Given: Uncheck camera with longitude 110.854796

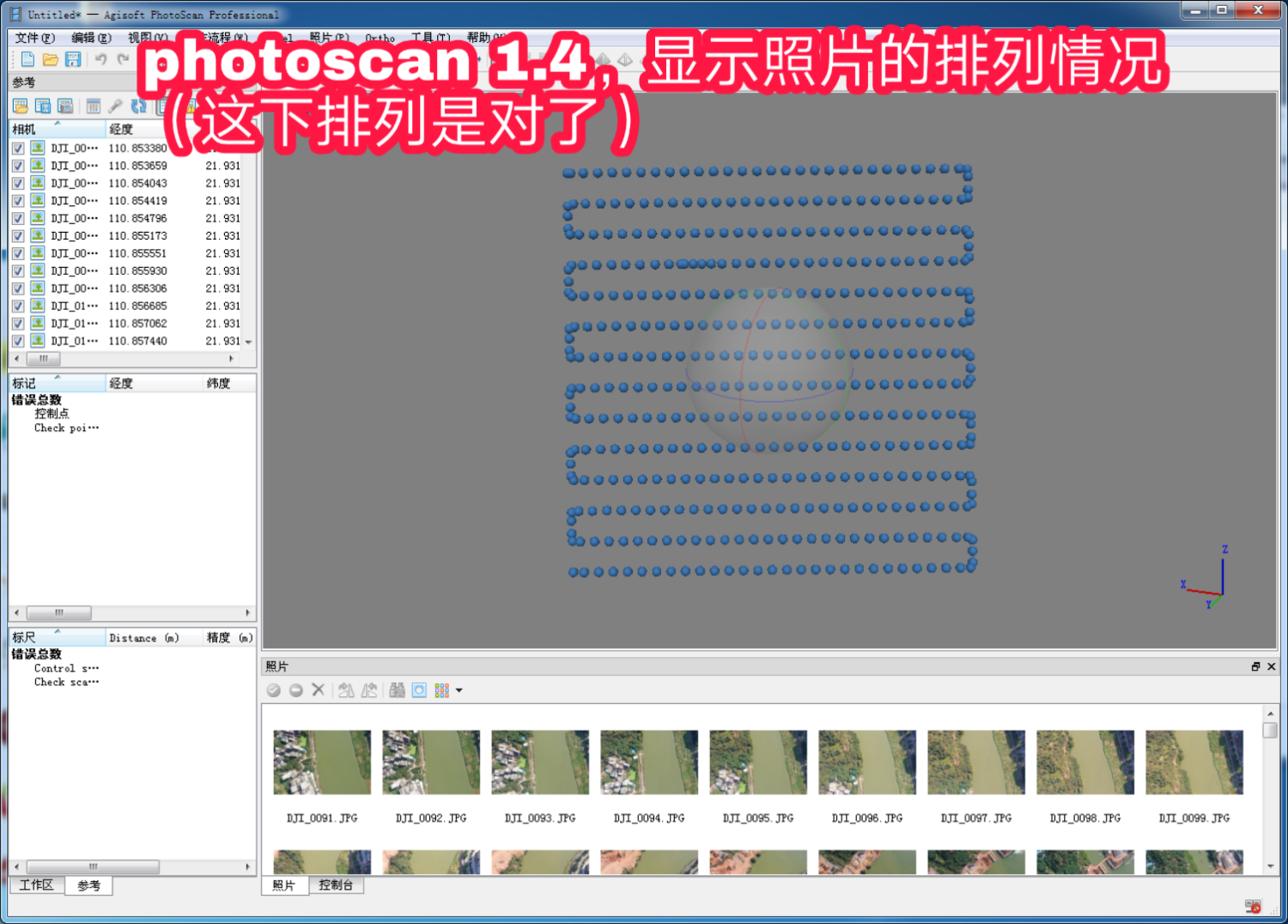Looking at the screenshot, I should [18, 218].
